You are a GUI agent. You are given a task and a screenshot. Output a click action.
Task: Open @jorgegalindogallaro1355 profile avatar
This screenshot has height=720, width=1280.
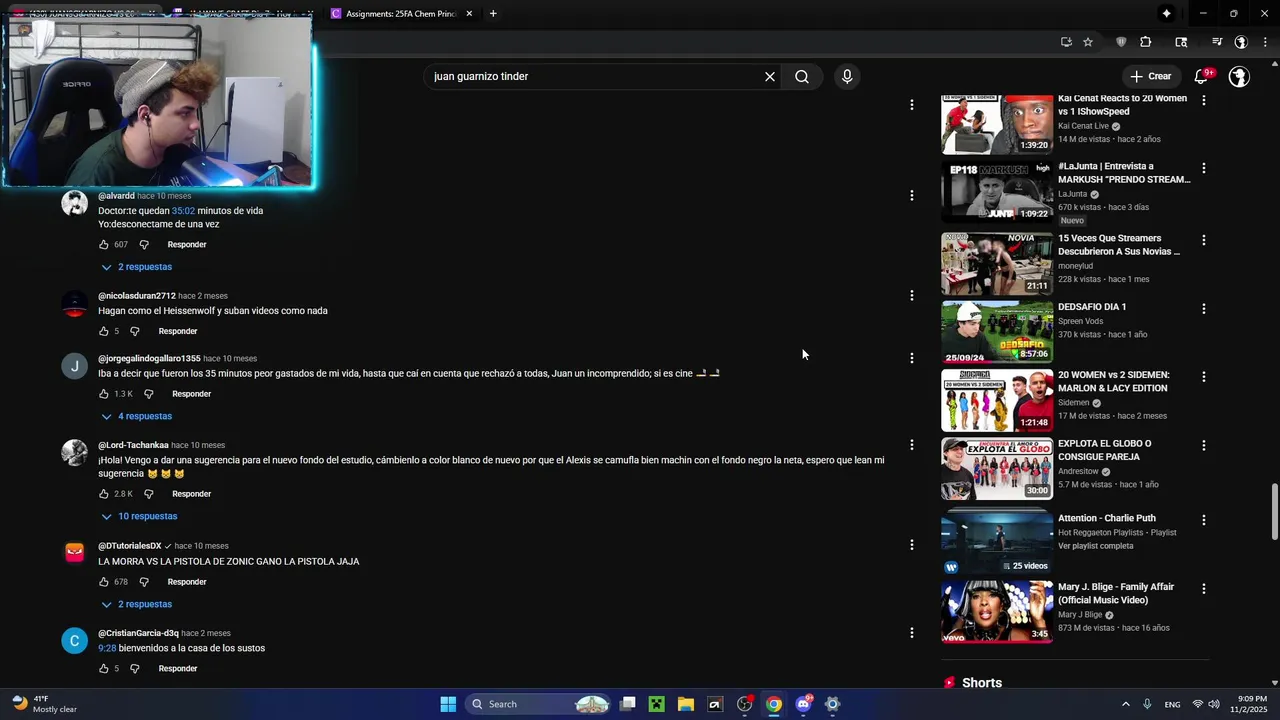click(75, 366)
